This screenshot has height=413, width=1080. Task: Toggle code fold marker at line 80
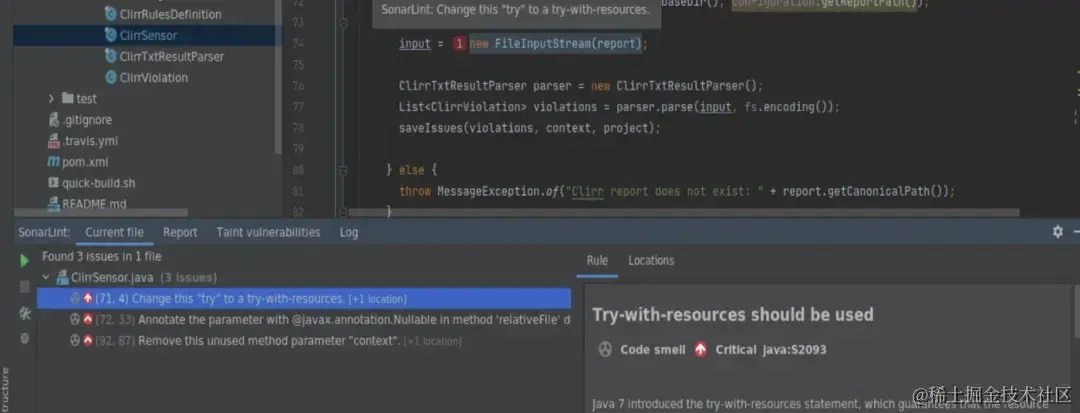click(x=344, y=170)
